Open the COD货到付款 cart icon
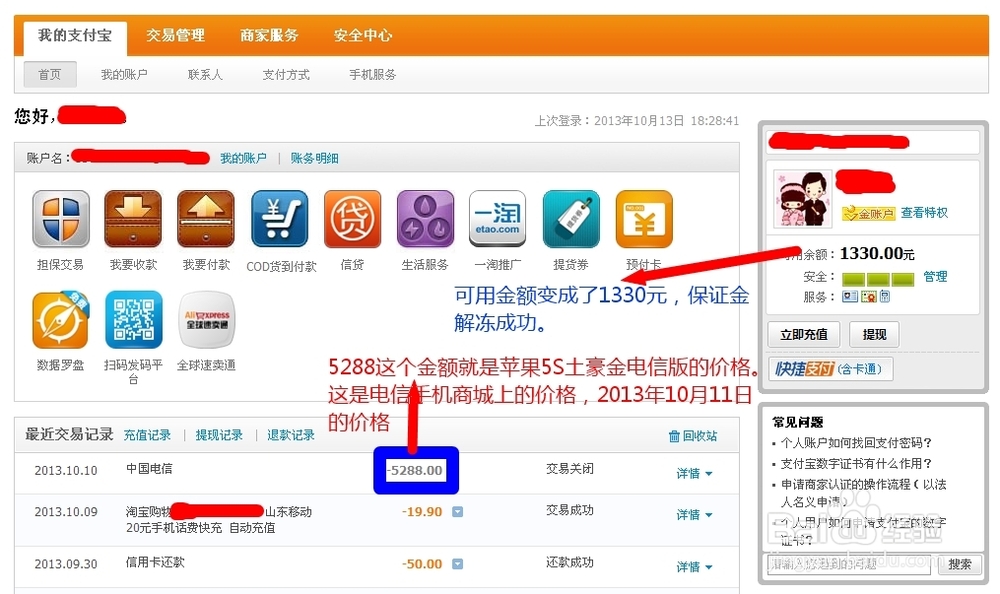Screen dimensions: 1000x594 pos(279,219)
